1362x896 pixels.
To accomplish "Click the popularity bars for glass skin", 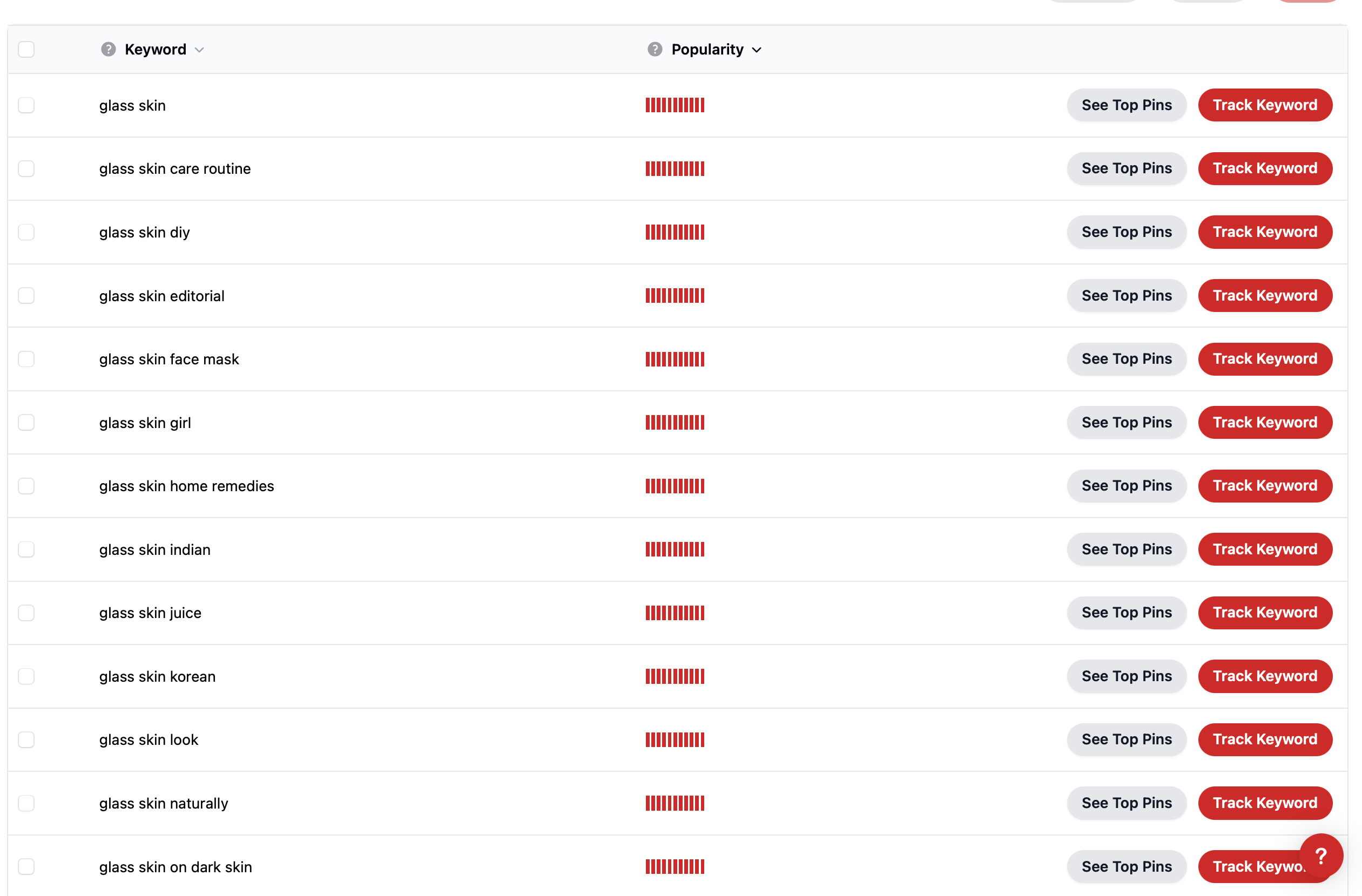I will [x=675, y=105].
